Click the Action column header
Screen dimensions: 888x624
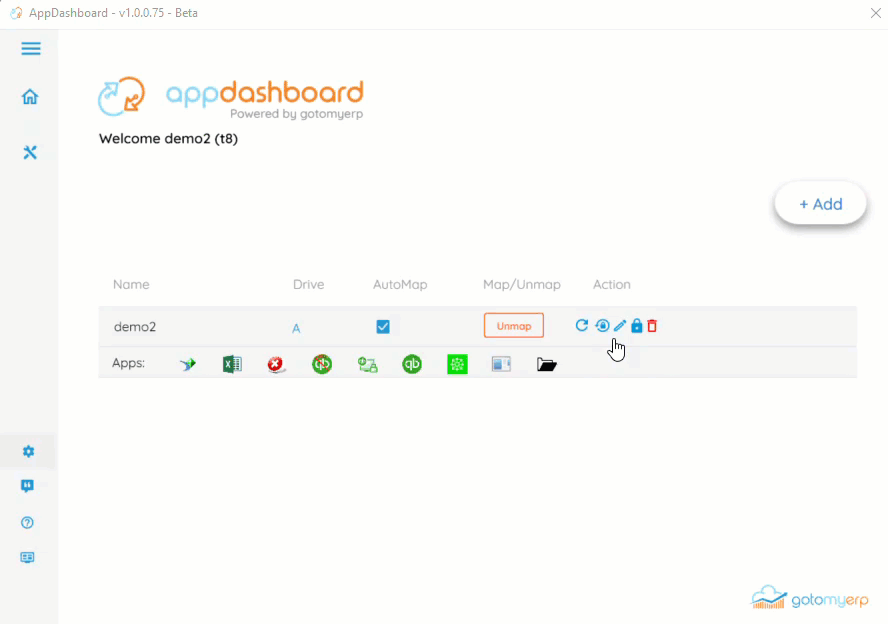[612, 284]
